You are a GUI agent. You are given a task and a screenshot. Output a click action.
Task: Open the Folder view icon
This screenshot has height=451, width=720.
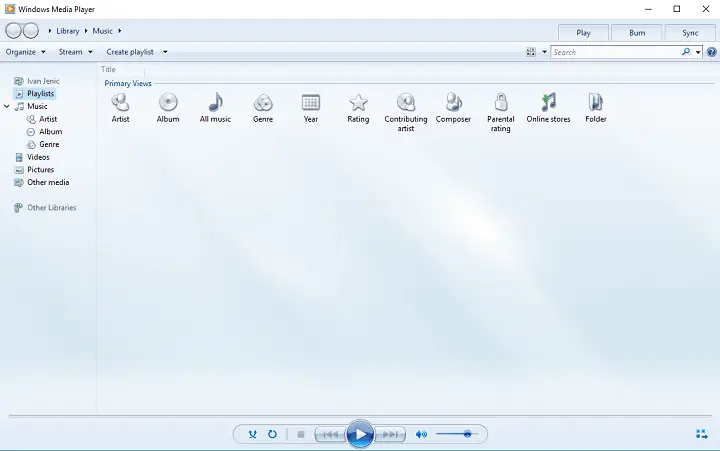click(x=596, y=102)
